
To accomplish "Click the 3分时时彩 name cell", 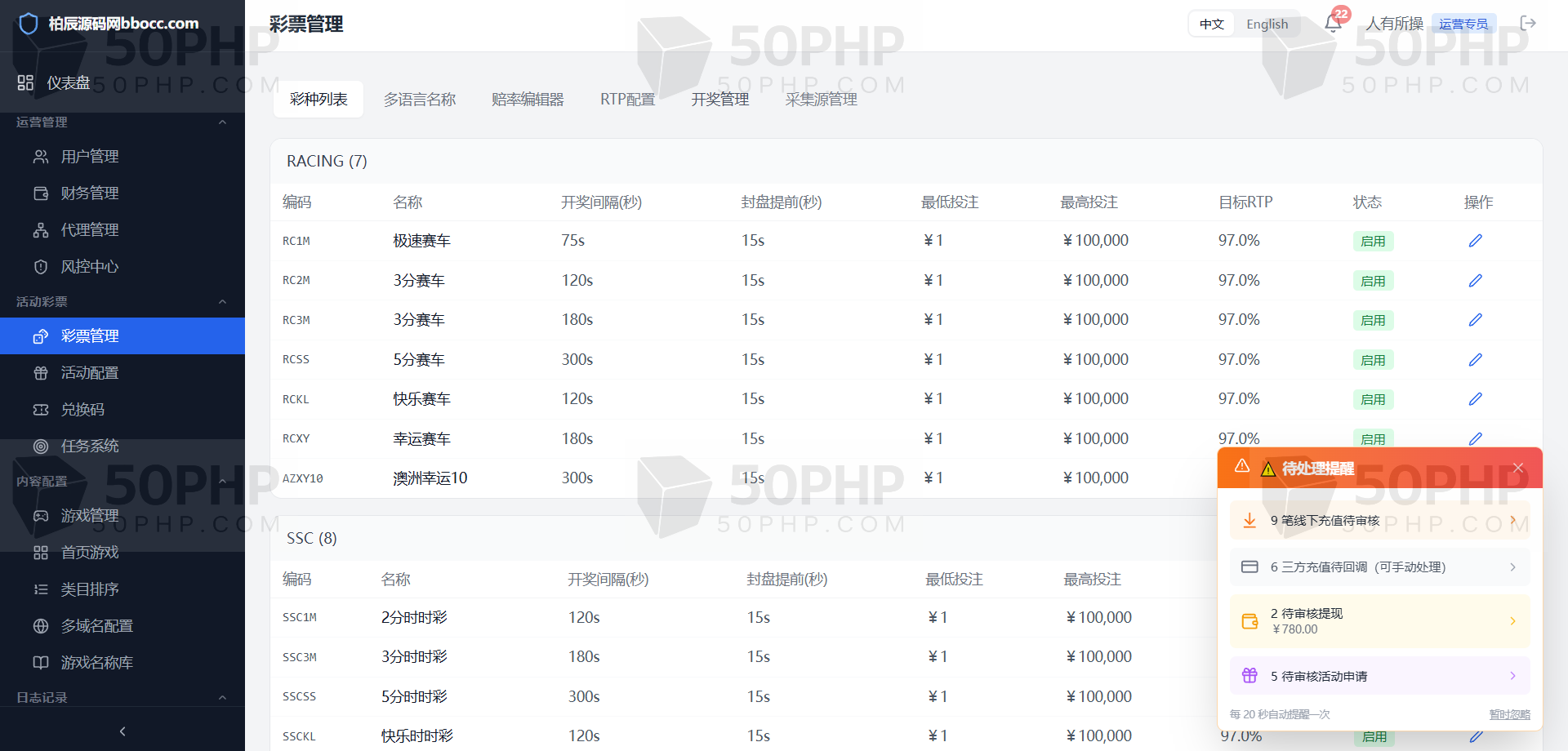I will 414,657.
